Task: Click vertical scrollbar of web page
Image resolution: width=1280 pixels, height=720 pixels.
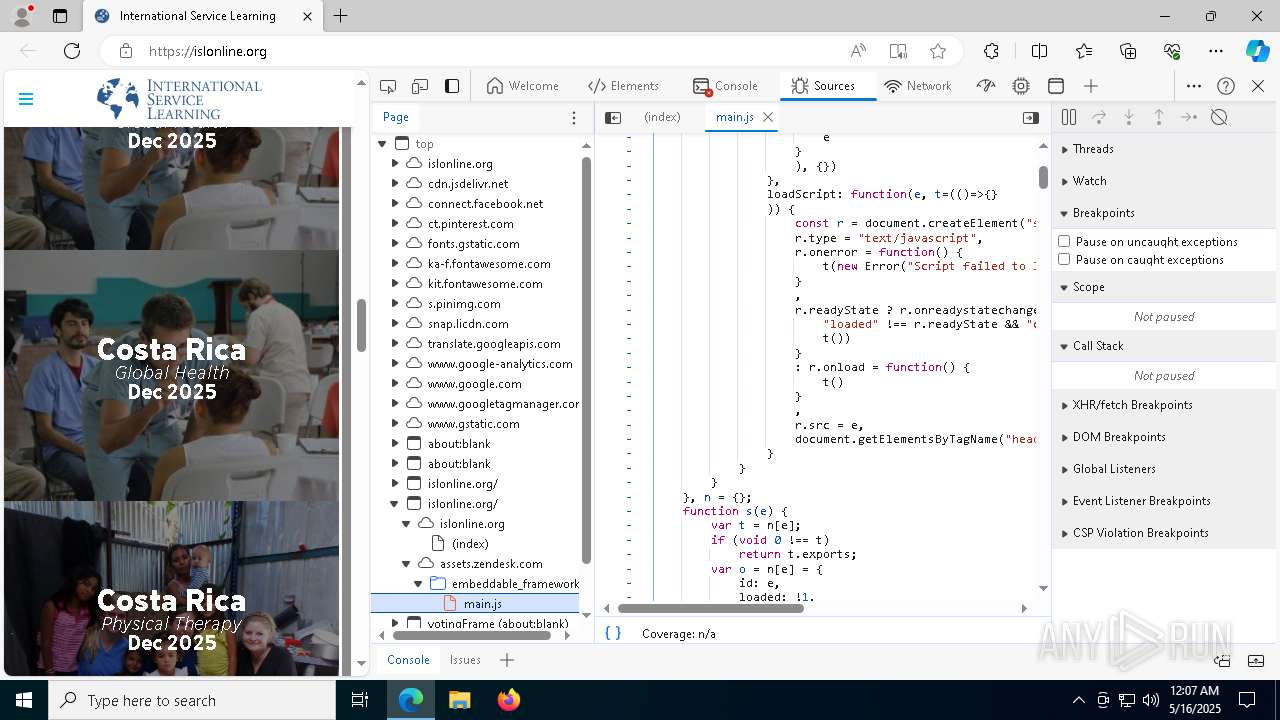Action: (362, 324)
